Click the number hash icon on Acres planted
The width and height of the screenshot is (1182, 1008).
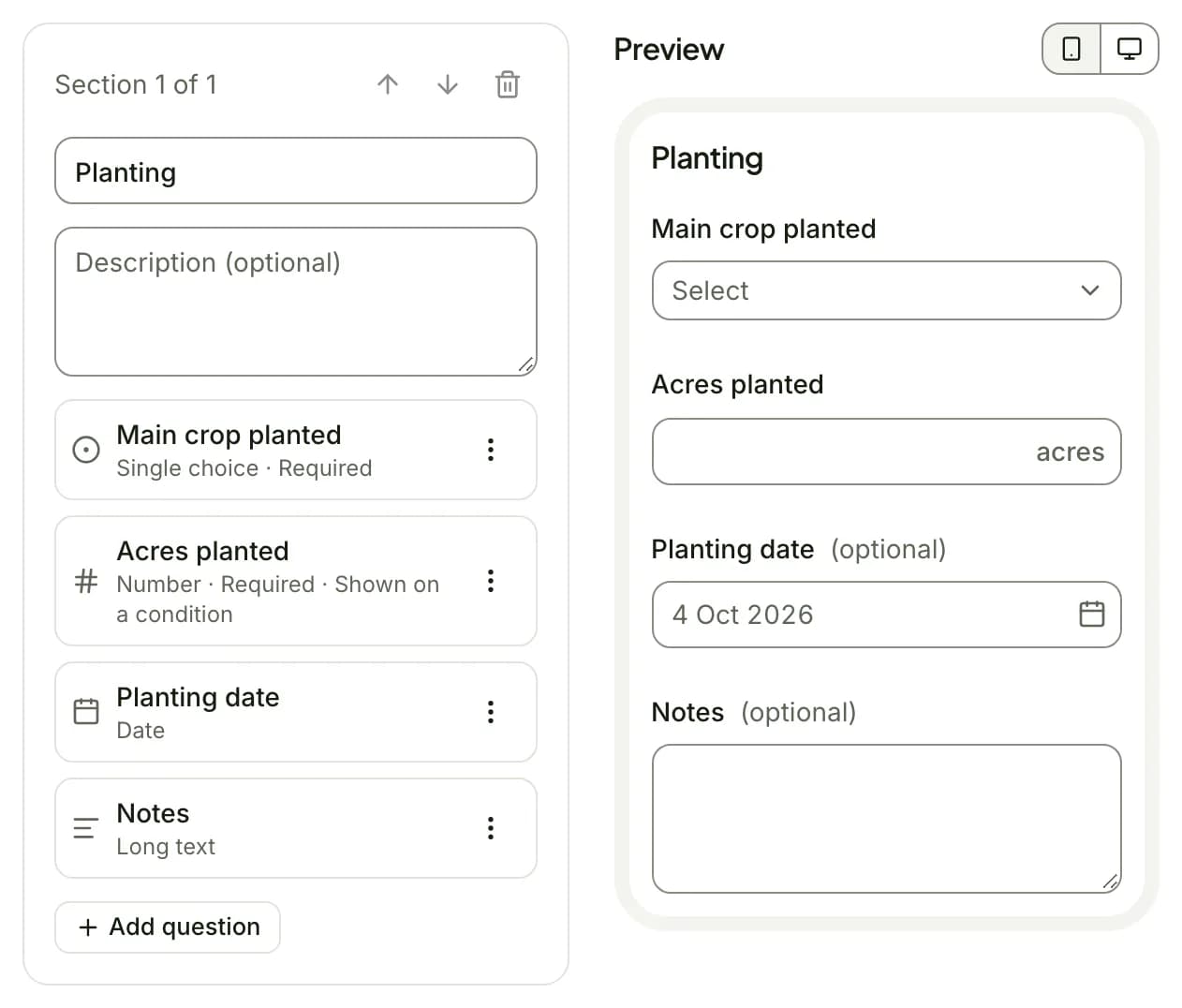pos(86,581)
